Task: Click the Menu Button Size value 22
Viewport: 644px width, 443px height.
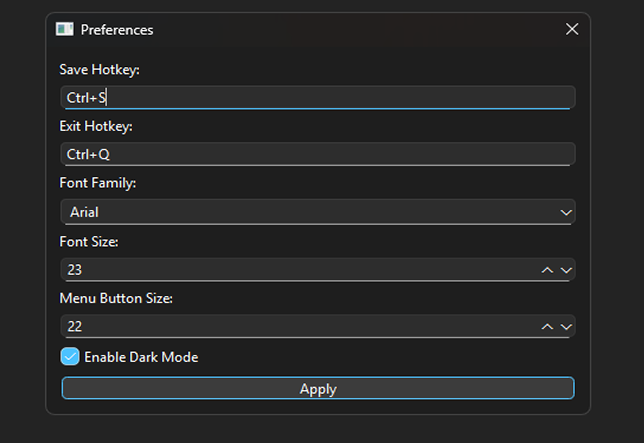Action: point(75,326)
